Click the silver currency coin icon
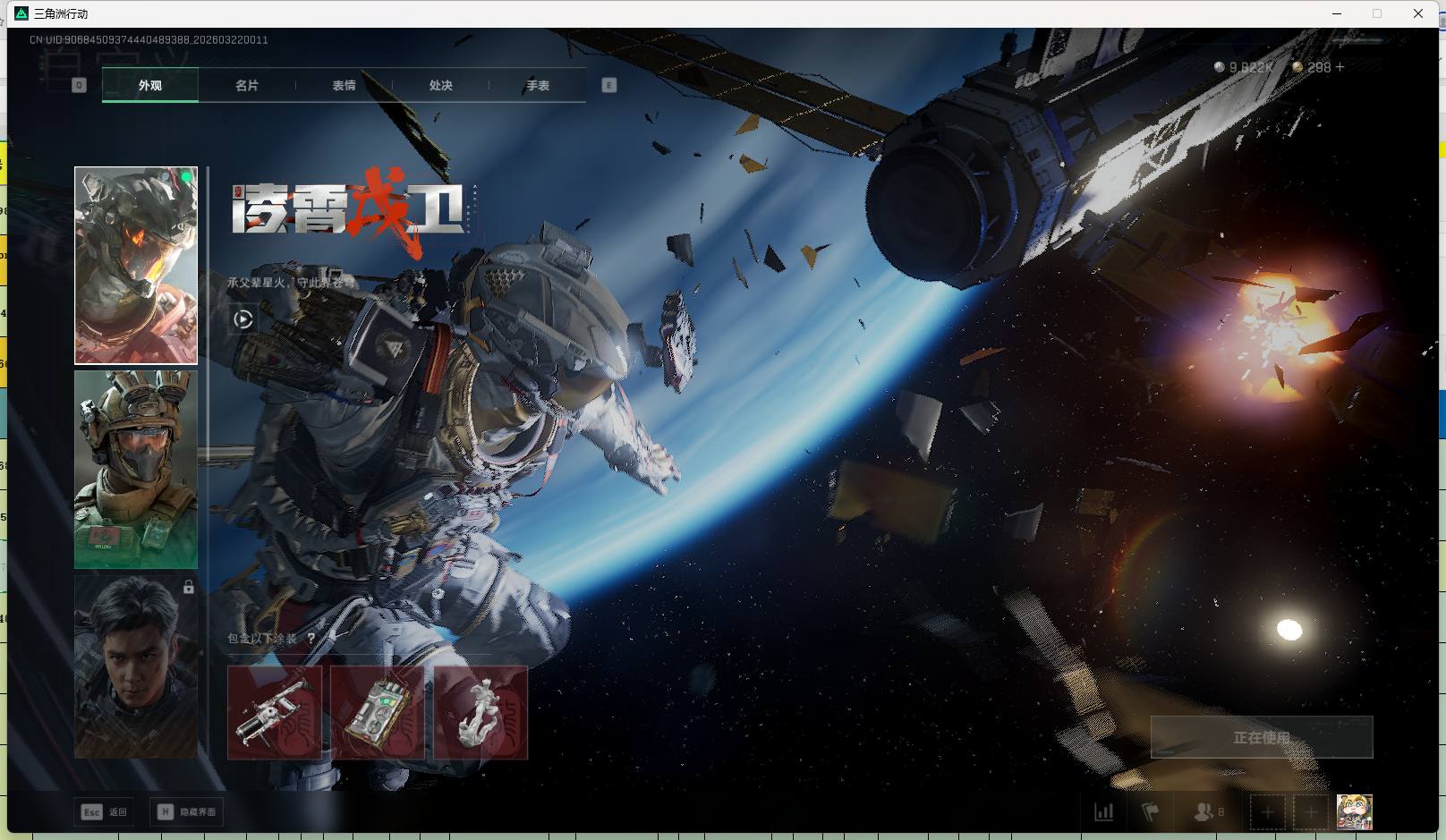Image resolution: width=1446 pixels, height=840 pixels. pyautogui.click(x=1219, y=67)
